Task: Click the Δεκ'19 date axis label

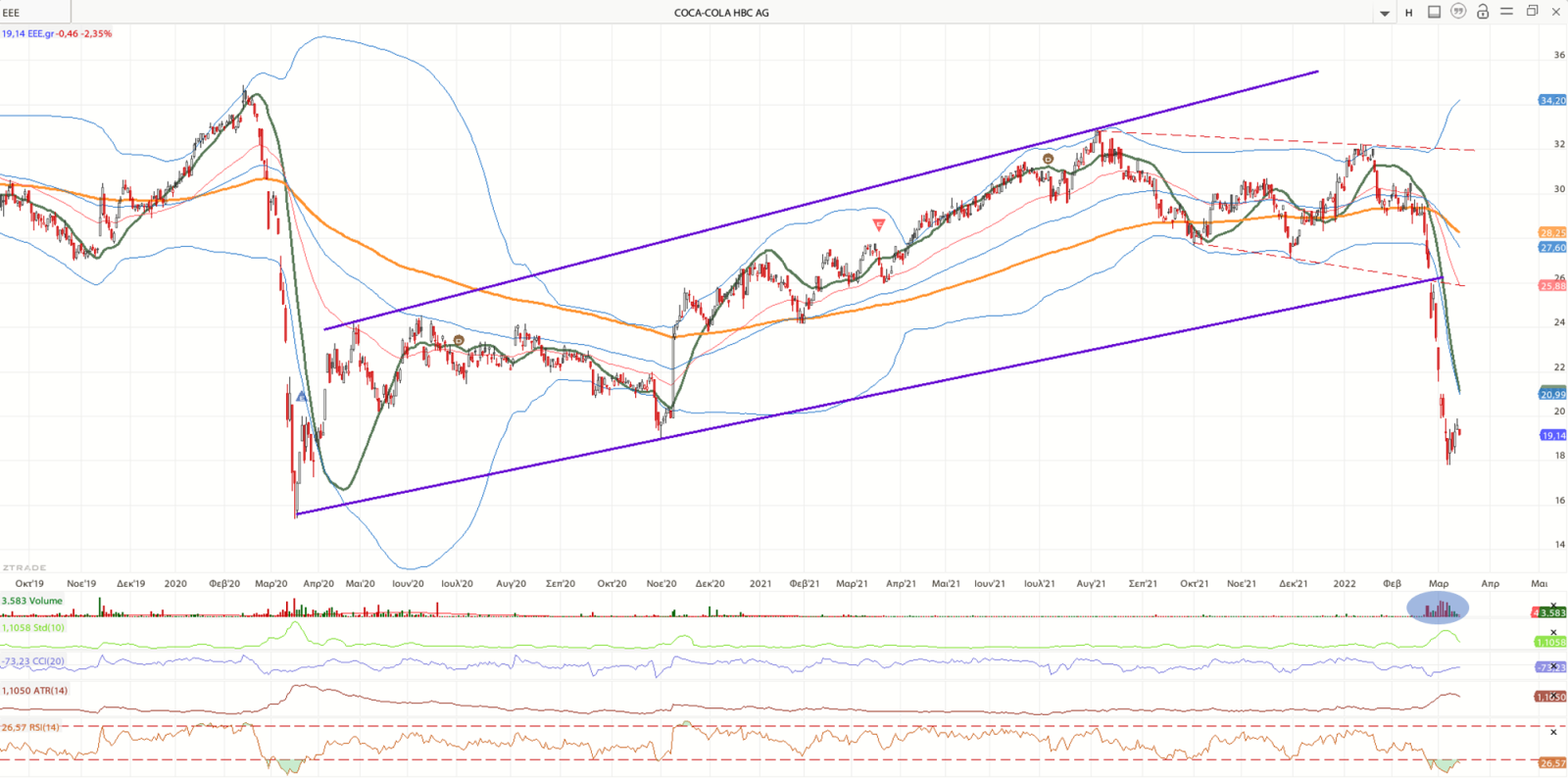Action: [x=130, y=583]
